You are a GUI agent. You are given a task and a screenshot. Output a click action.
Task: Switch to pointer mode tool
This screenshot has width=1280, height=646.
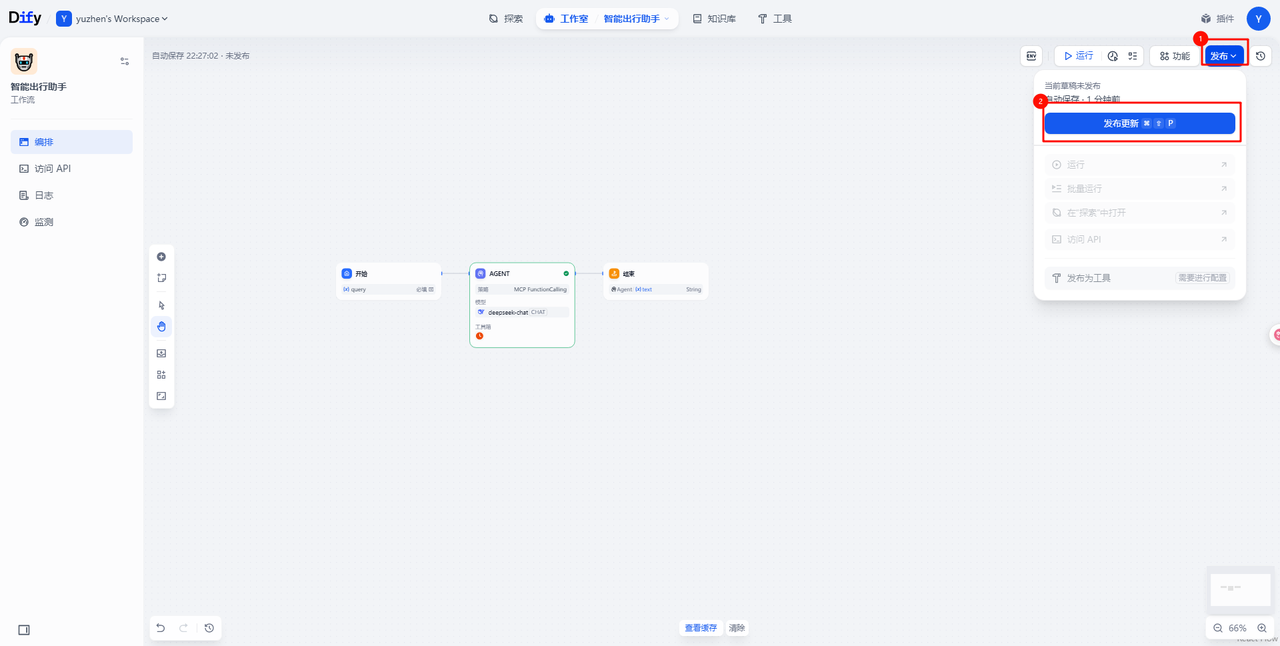pyautogui.click(x=161, y=306)
